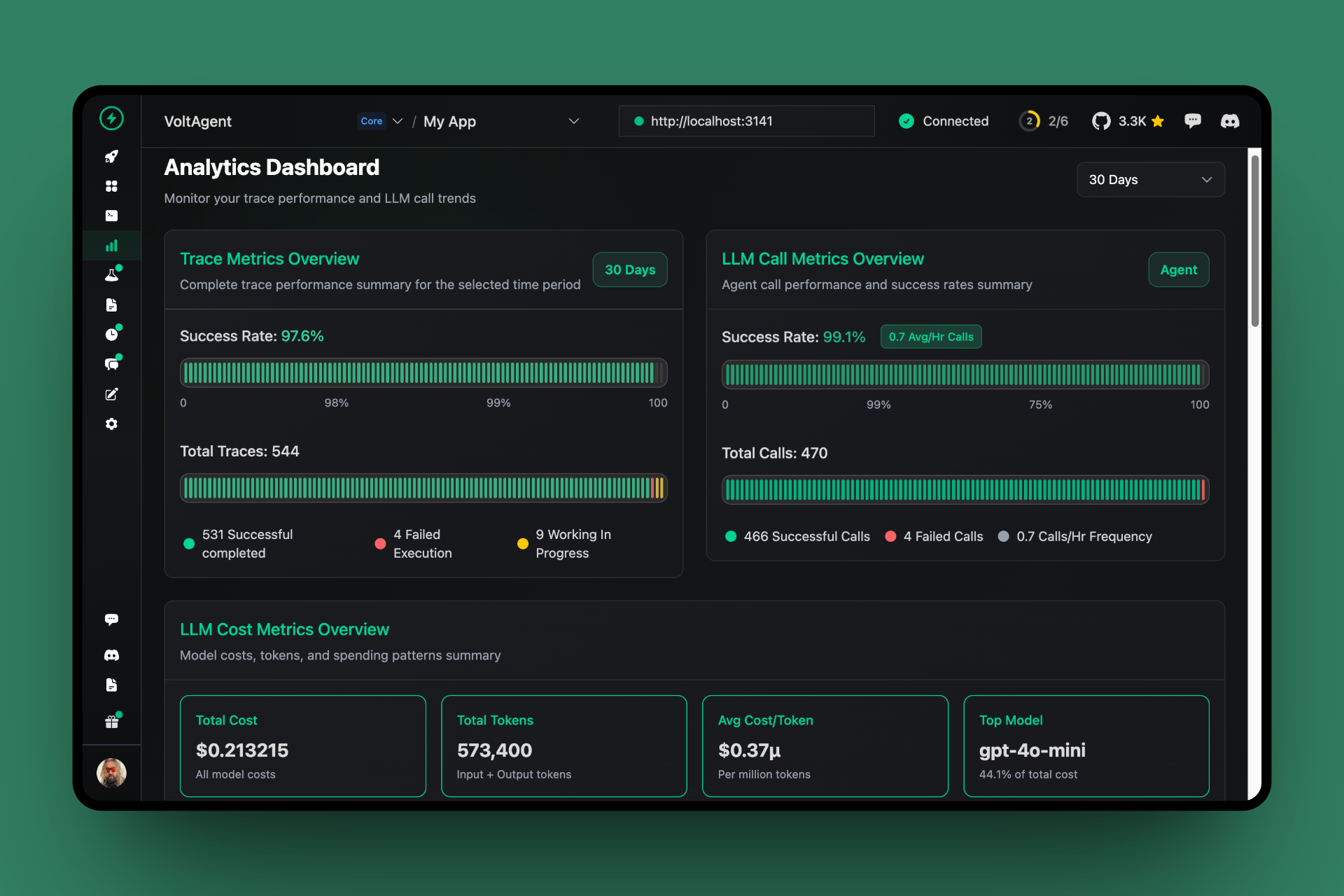Click the rocket icon in the sidebar
This screenshot has height=896, width=1344.
[x=111, y=156]
